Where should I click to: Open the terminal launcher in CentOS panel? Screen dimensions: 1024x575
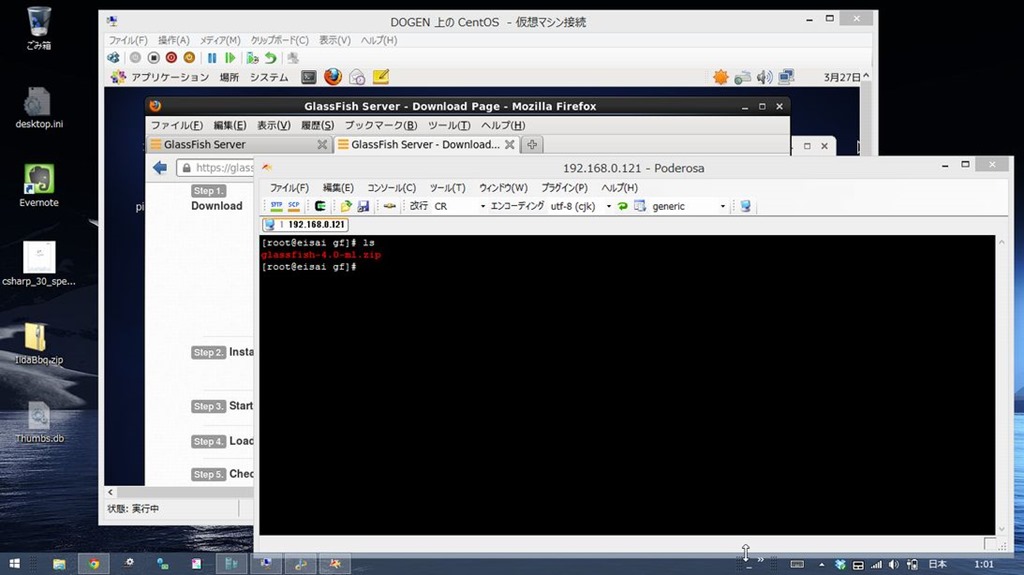(309, 77)
